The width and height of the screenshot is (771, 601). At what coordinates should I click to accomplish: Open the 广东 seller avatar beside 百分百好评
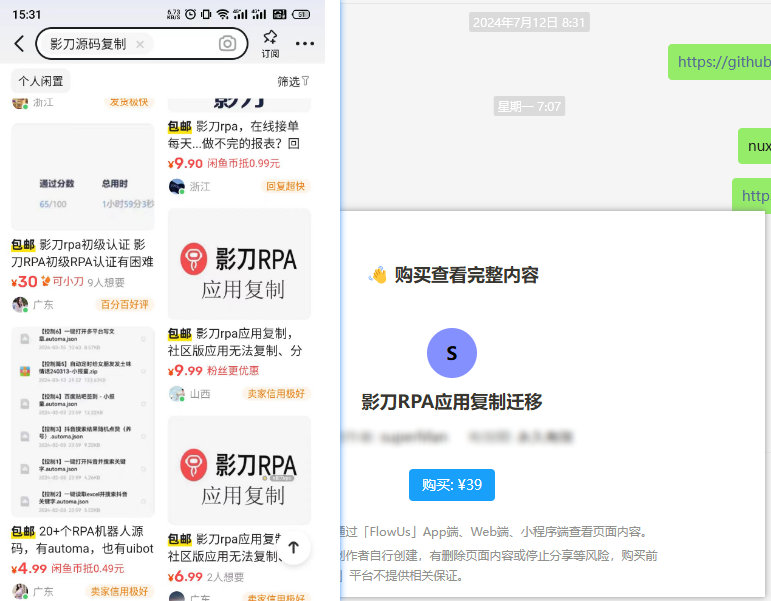[x=20, y=304]
